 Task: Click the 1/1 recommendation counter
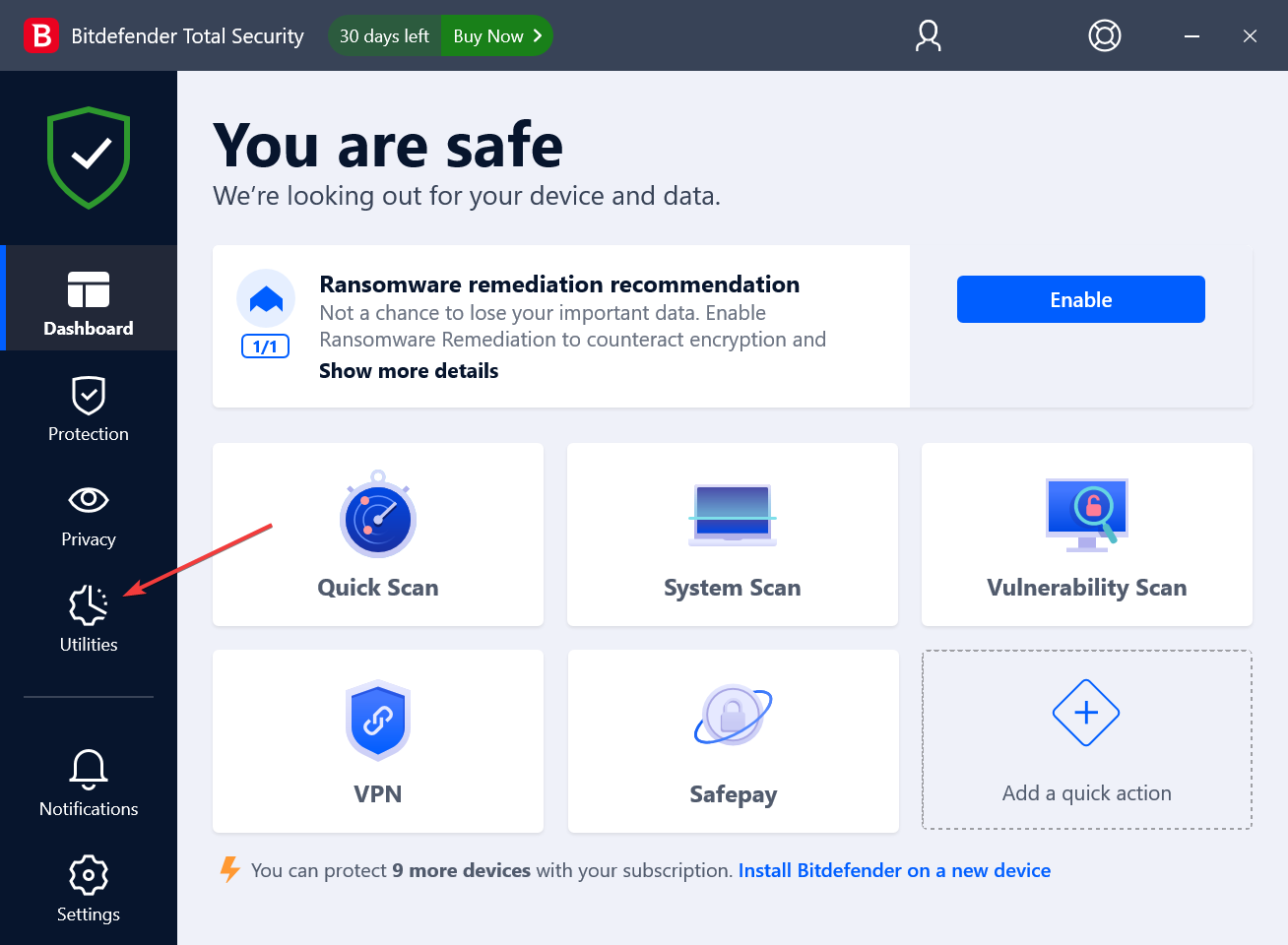pos(265,346)
